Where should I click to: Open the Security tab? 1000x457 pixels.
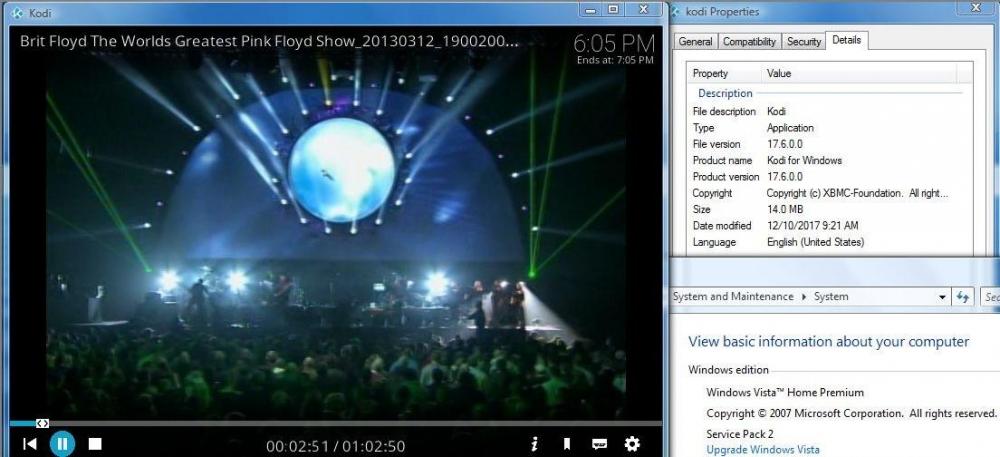(803, 42)
